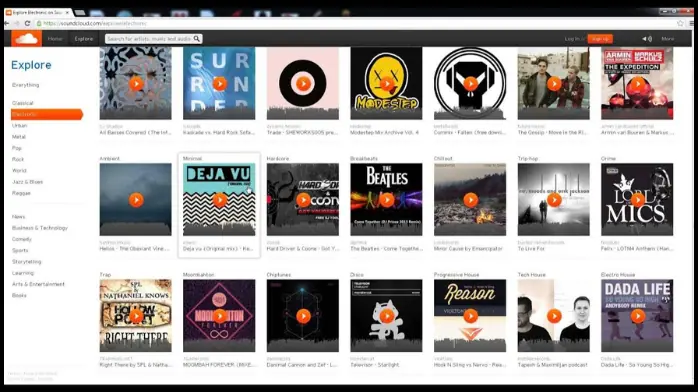Open the Books category
Screen dimensions: 698x392
(19, 295)
